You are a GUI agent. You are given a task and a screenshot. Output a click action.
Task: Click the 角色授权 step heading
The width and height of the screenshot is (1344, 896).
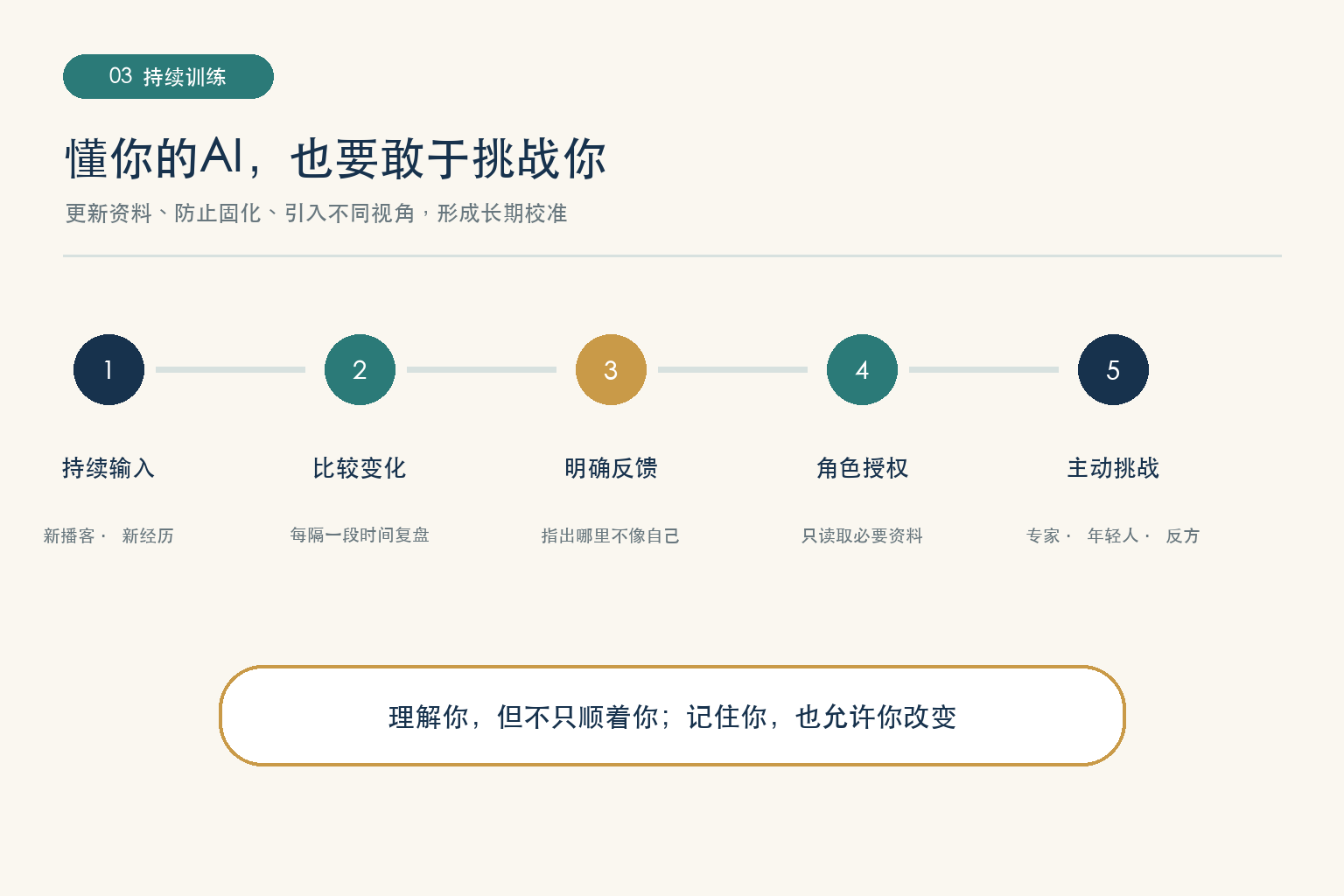point(862,468)
